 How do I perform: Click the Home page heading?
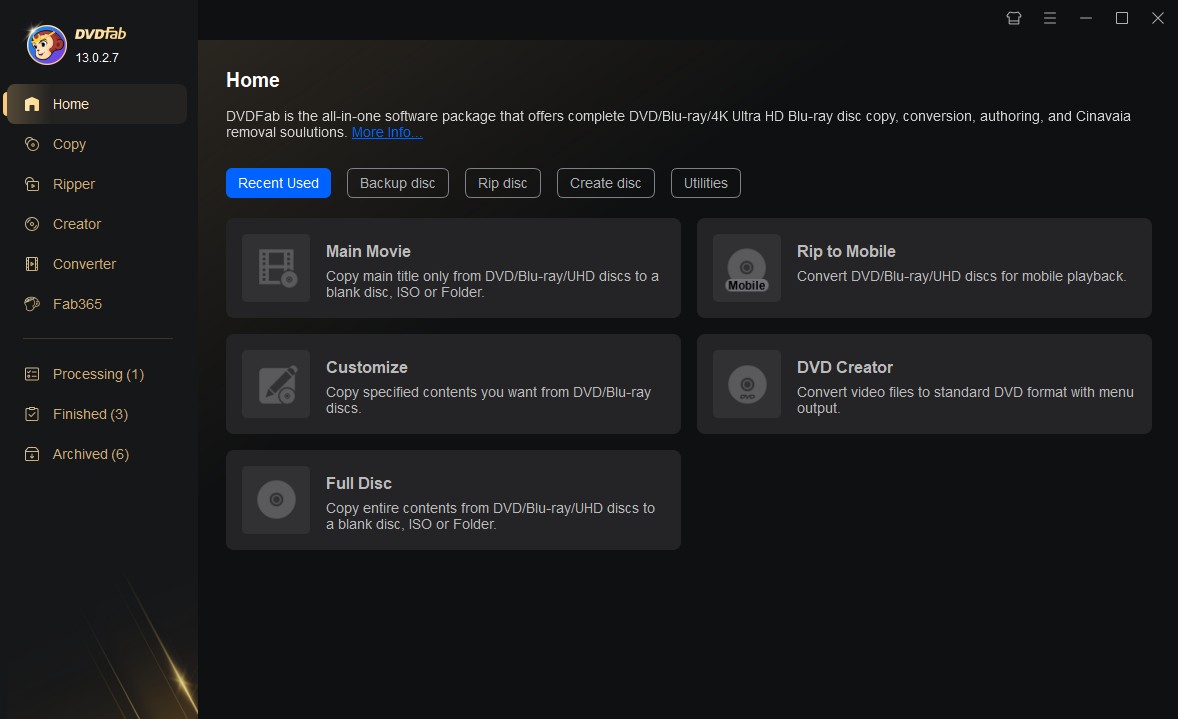tap(252, 80)
